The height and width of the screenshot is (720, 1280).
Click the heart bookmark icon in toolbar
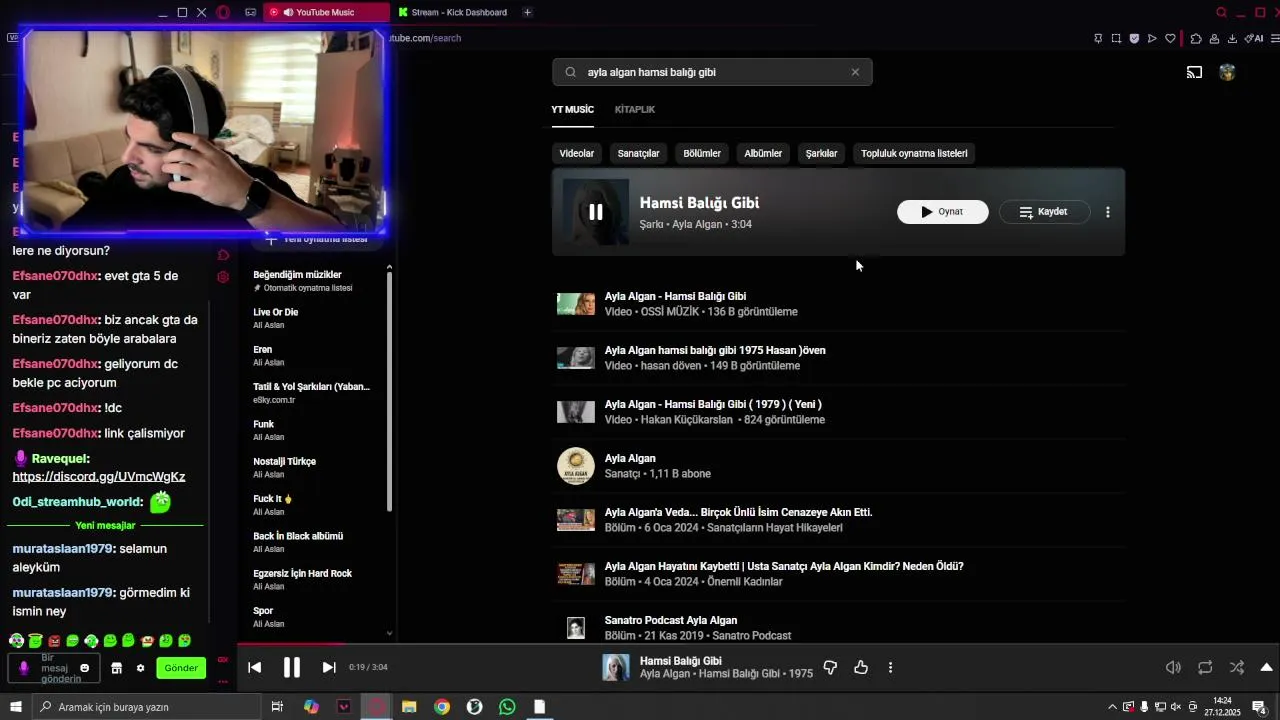click(x=1170, y=38)
